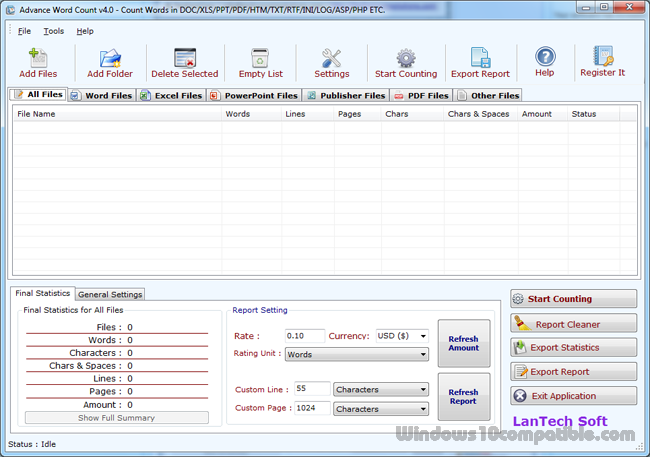Click the application icon in the title bar
The width and height of the screenshot is (650, 457).
[x=11, y=10]
